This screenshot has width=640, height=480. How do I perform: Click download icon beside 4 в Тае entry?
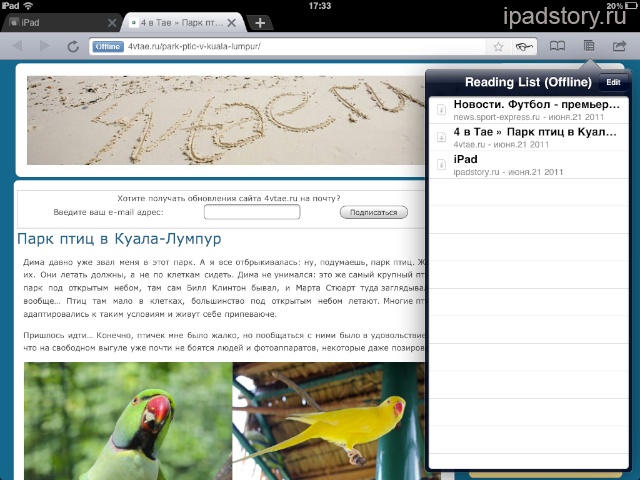tap(441, 137)
